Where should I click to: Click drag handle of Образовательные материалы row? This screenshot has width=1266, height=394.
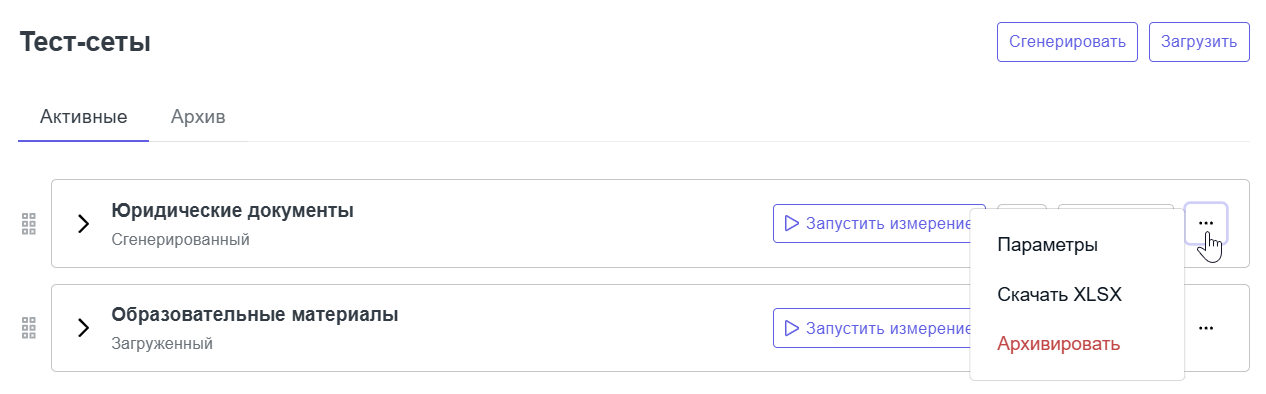coord(29,327)
